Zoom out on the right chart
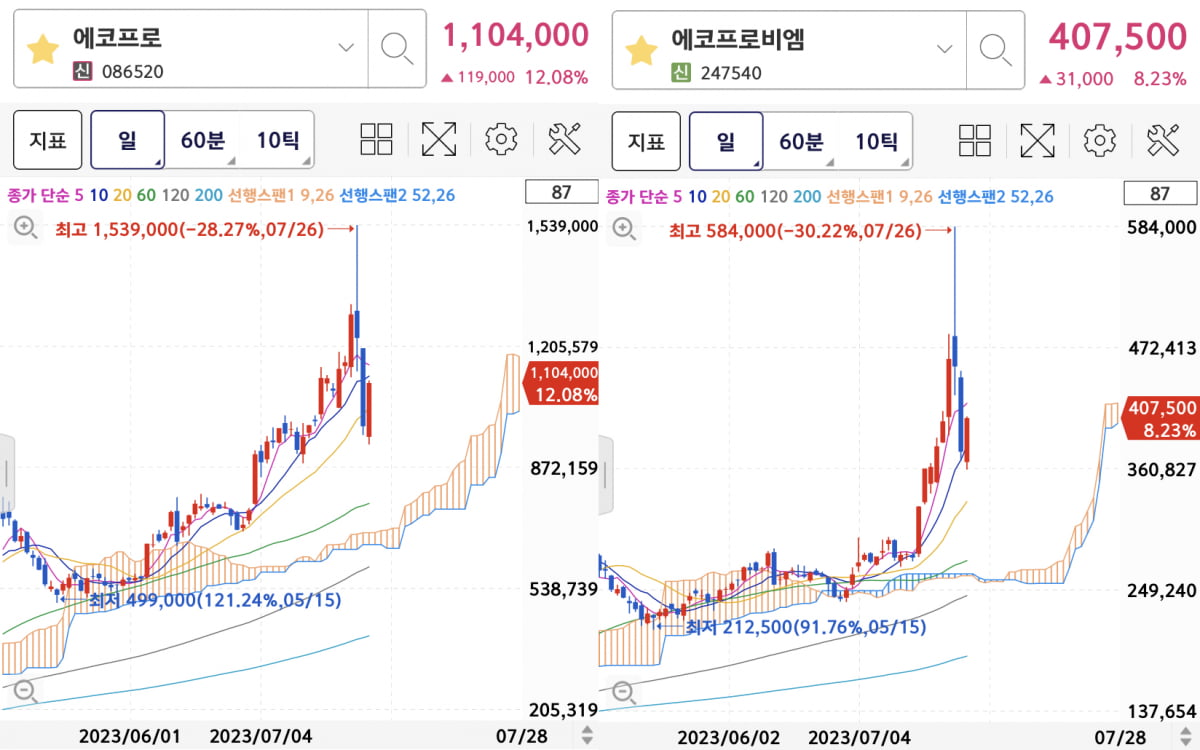Screen dimensions: 1200x750 click(625, 691)
